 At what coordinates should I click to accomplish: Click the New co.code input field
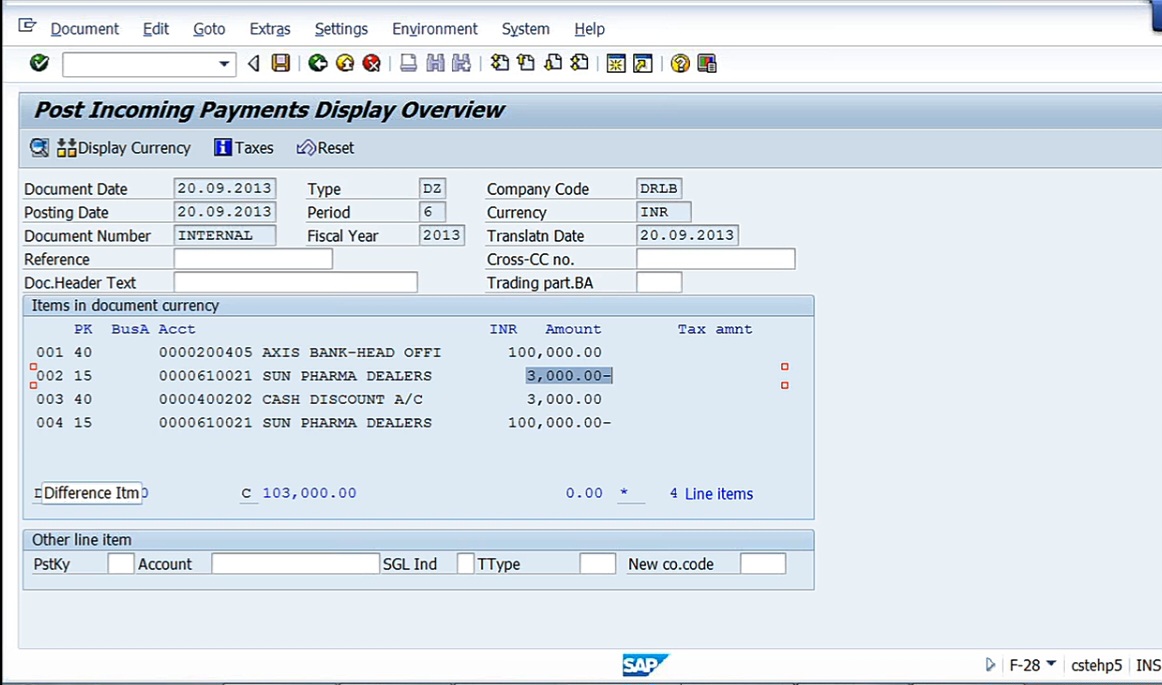763,563
